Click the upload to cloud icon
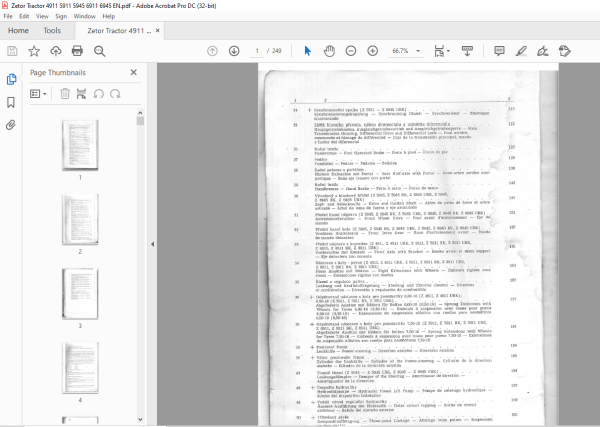 (56, 51)
